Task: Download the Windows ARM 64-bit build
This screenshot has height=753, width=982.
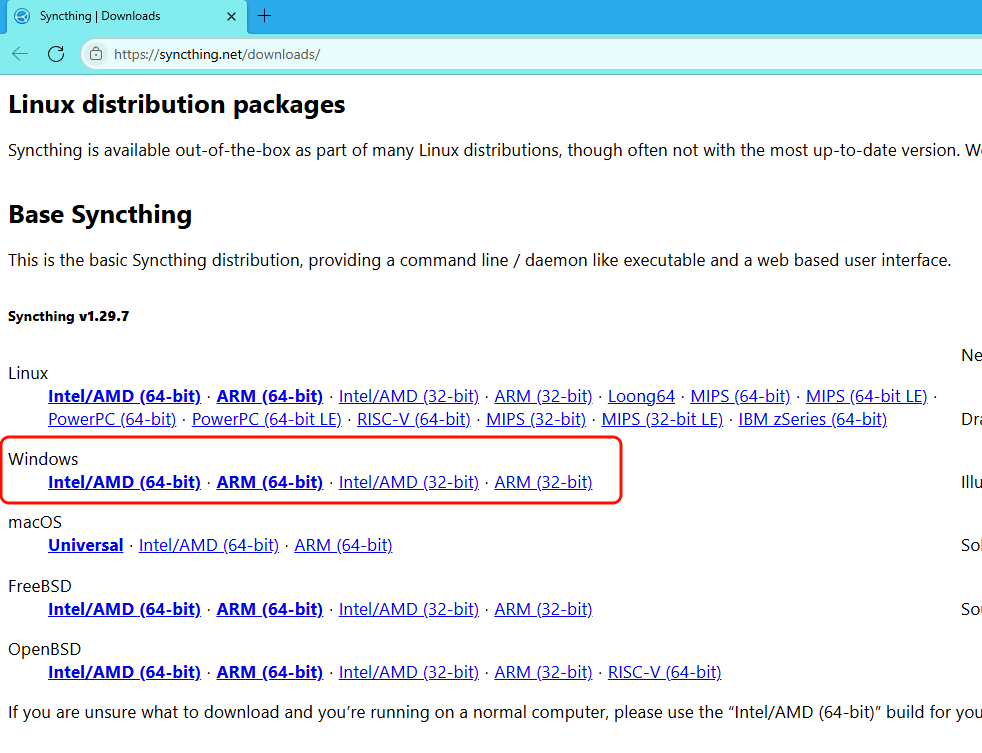Action: [269, 481]
